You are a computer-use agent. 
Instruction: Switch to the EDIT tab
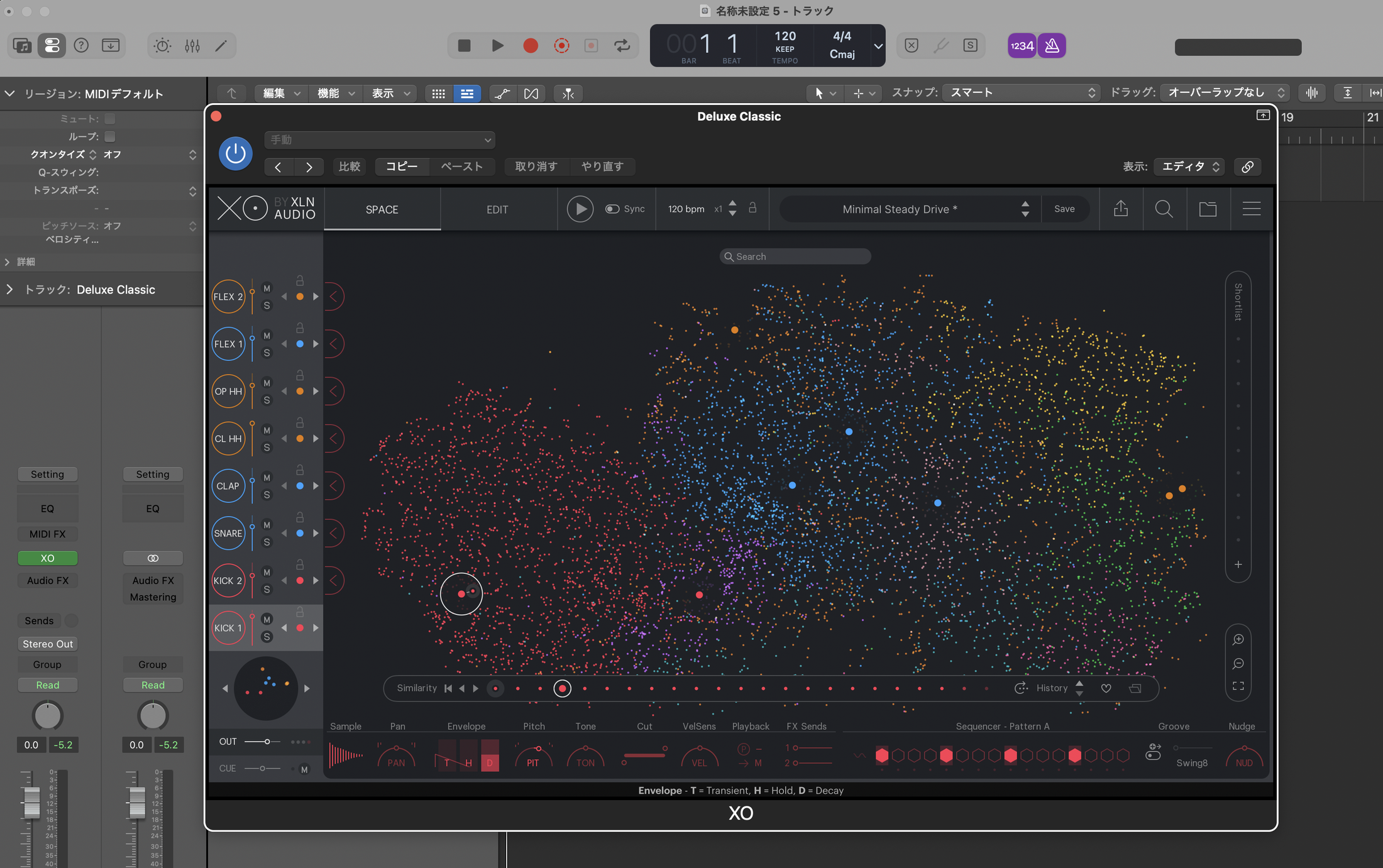pyautogui.click(x=497, y=209)
